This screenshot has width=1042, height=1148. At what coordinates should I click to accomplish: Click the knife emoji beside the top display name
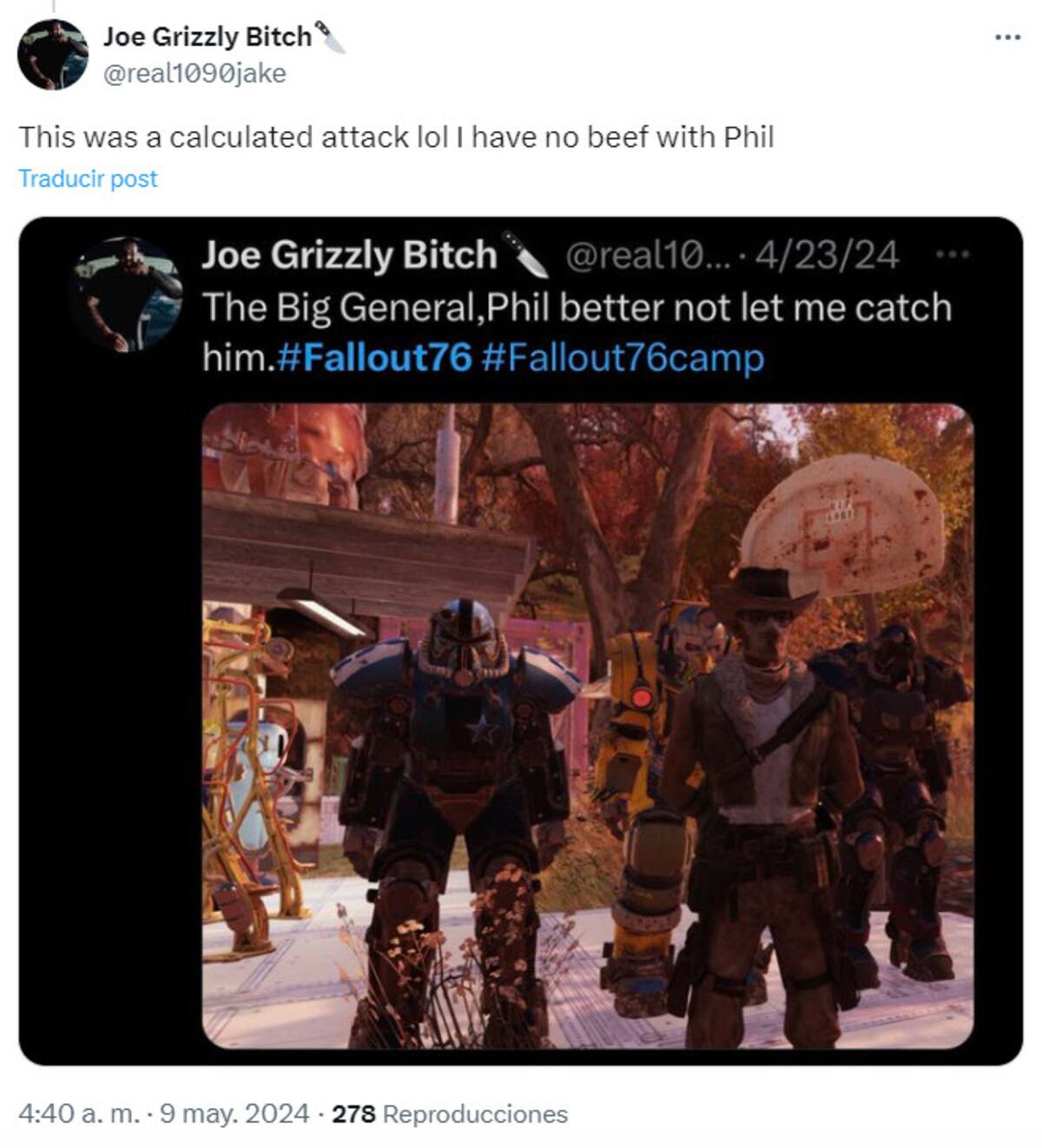tap(330, 37)
